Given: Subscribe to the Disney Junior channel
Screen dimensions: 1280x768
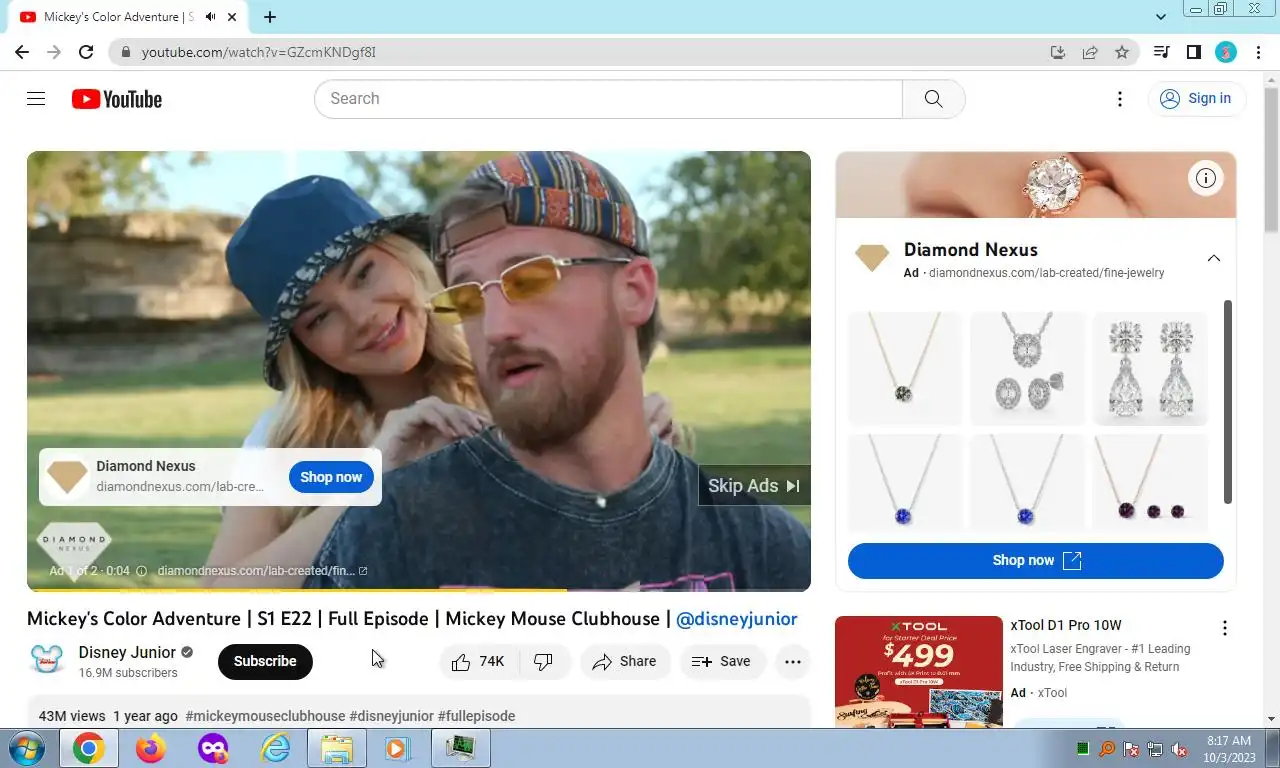Looking at the screenshot, I should click(265, 661).
